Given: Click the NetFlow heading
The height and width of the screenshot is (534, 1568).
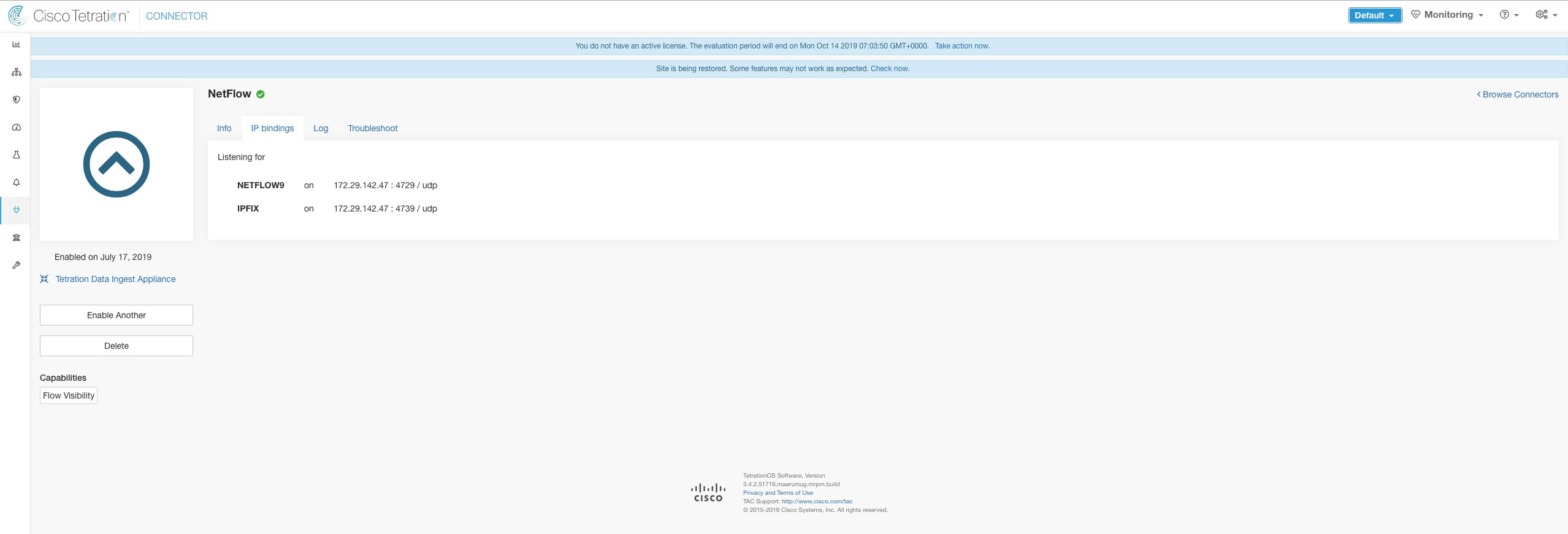Looking at the screenshot, I should coord(229,94).
